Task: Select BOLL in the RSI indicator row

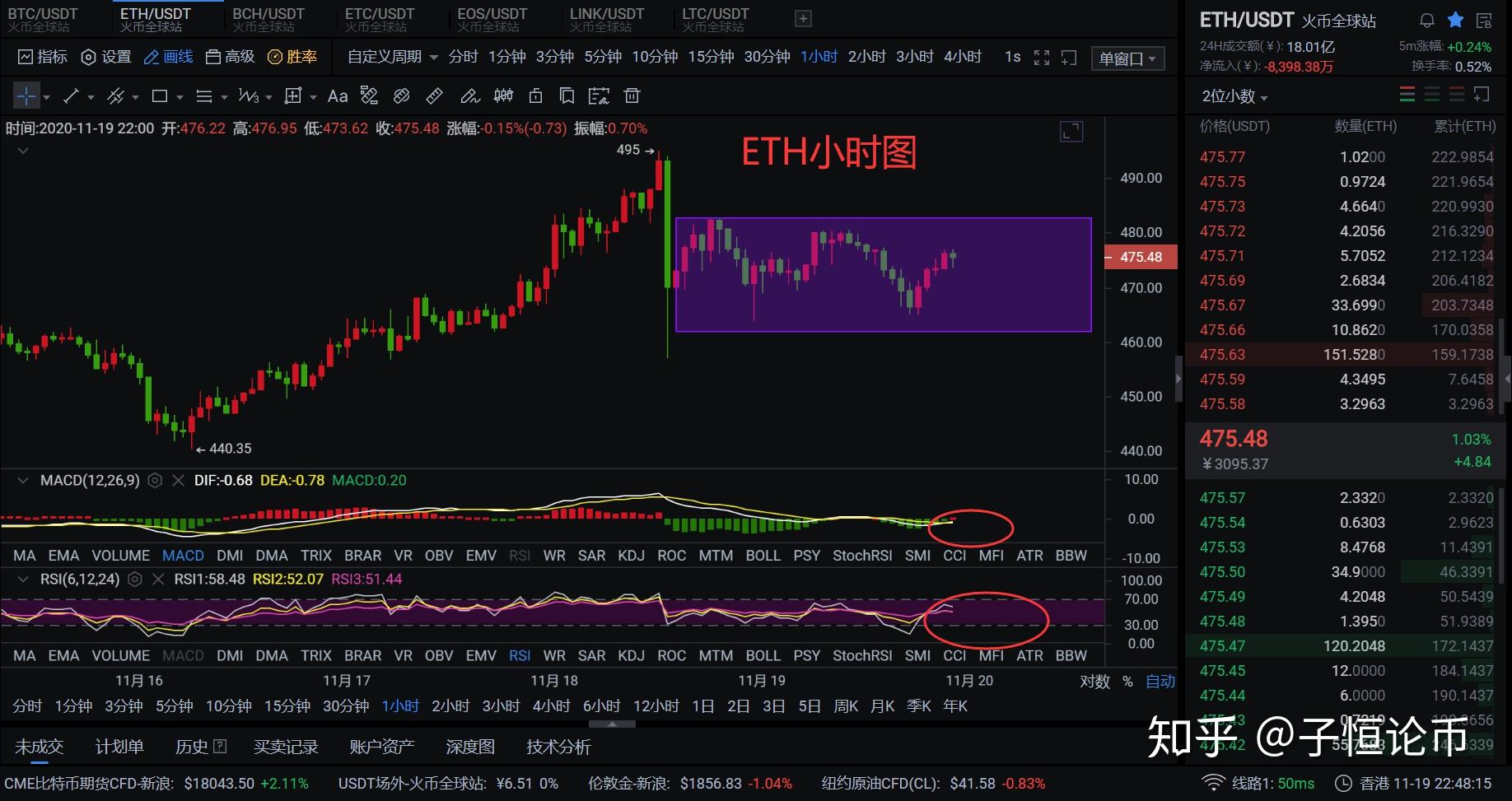Action: tap(763, 656)
